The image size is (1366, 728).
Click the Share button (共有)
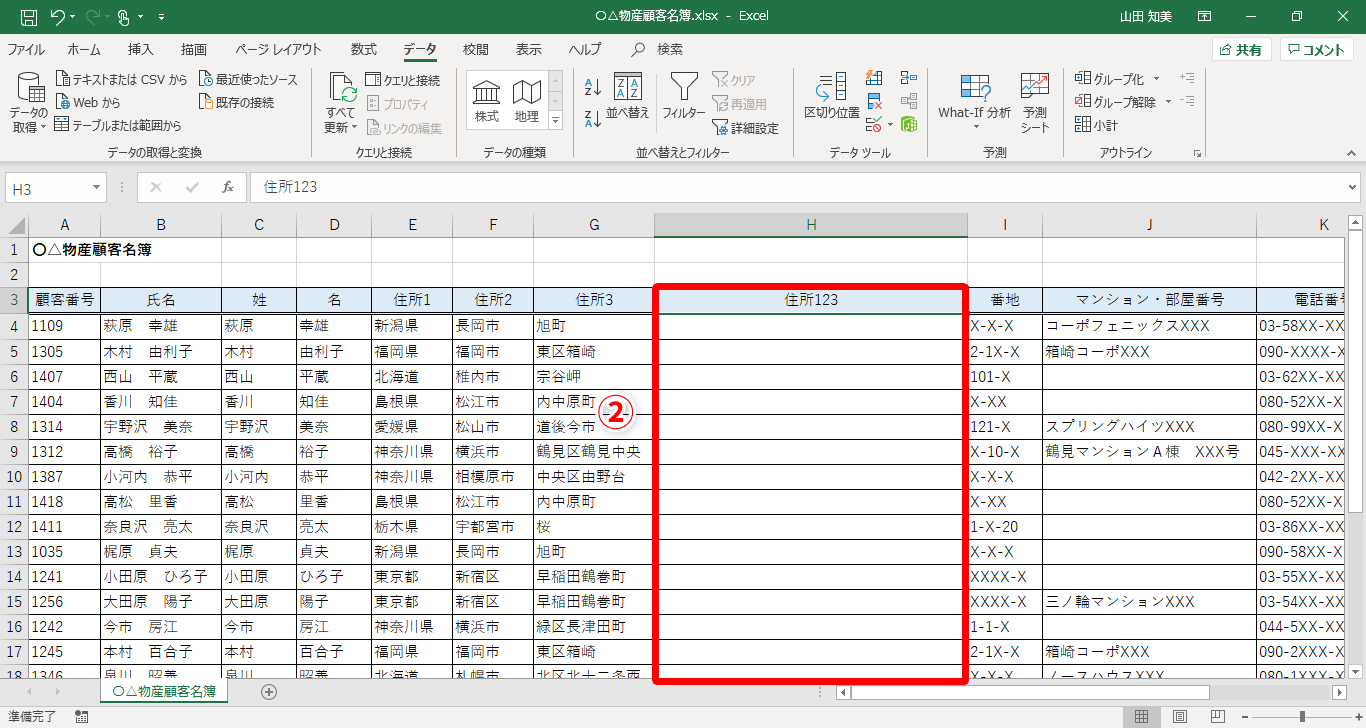(1241, 50)
